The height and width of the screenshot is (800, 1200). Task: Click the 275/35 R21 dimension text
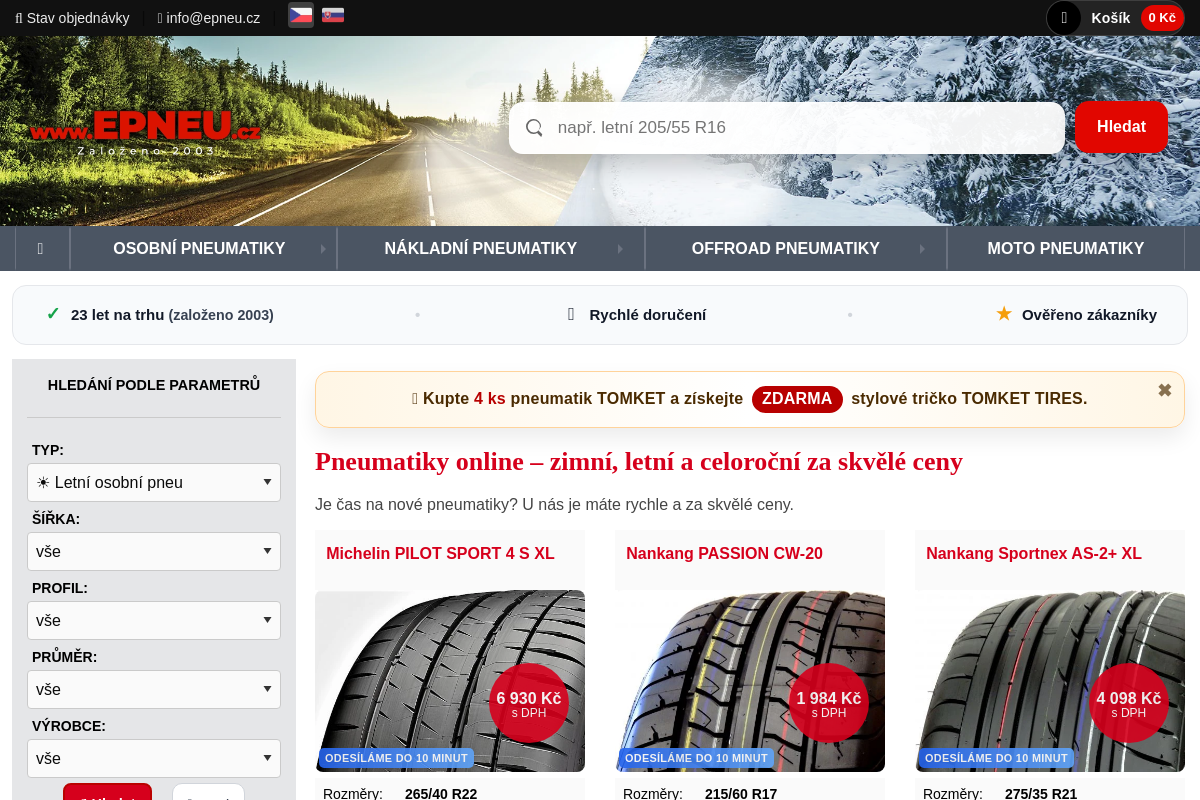pos(1041,794)
